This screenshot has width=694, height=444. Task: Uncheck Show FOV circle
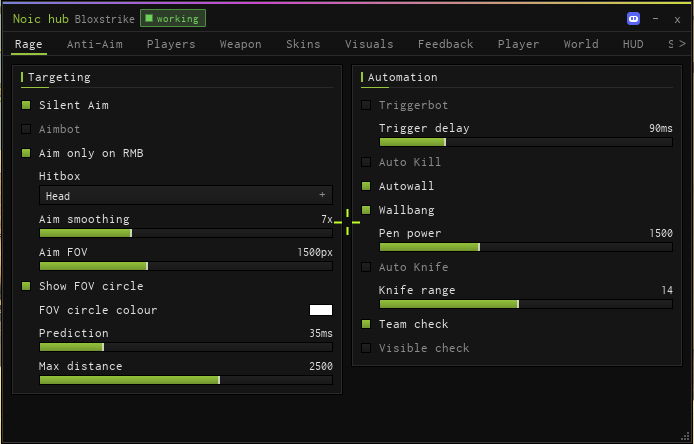click(x=26, y=286)
